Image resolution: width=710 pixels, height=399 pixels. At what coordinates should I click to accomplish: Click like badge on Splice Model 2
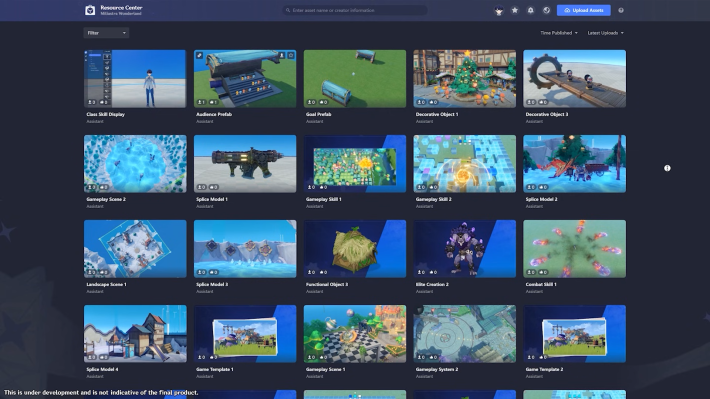click(x=543, y=187)
